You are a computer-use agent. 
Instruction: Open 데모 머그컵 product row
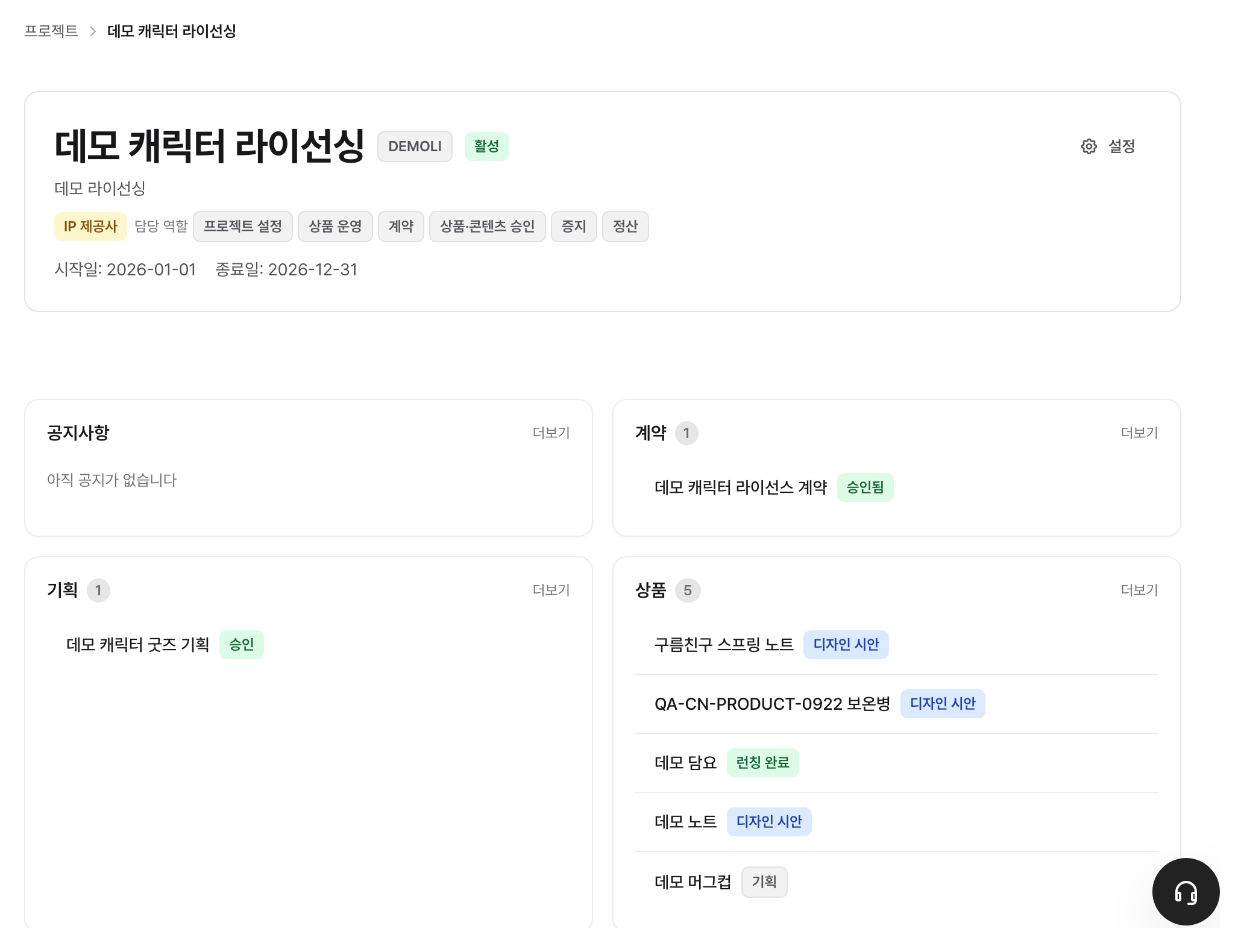tap(896, 882)
